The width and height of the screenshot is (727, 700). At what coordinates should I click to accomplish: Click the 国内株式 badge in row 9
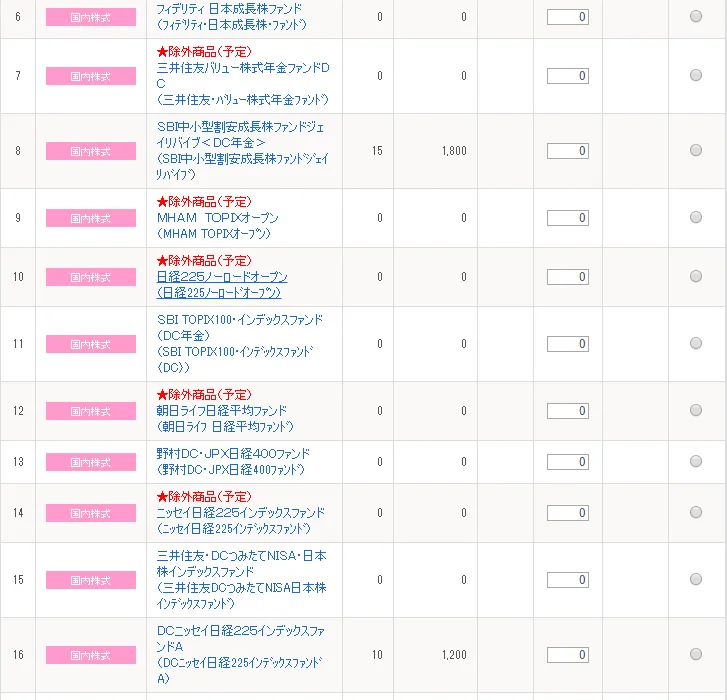[x=91, y=218]
